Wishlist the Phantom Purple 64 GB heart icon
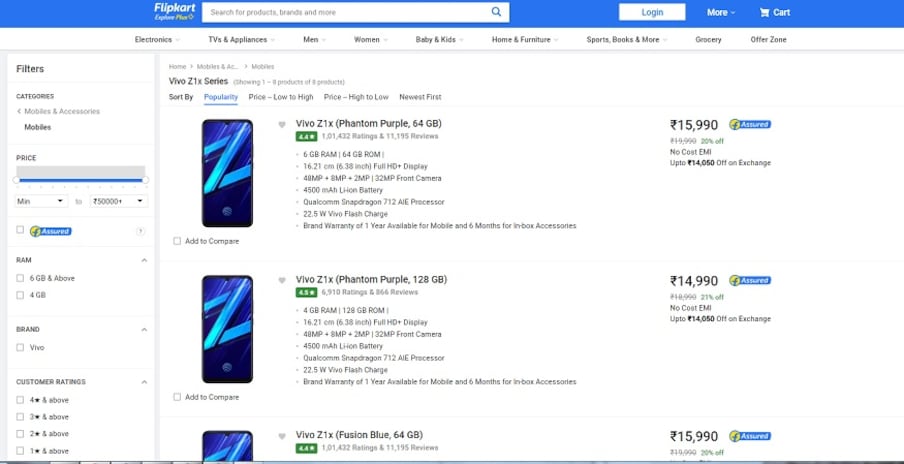 [x=283, y=125]
